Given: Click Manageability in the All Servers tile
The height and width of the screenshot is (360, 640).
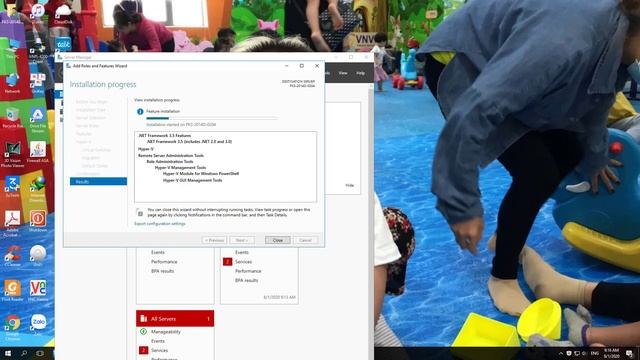Looking at the screenshot, I should (166, 332).
